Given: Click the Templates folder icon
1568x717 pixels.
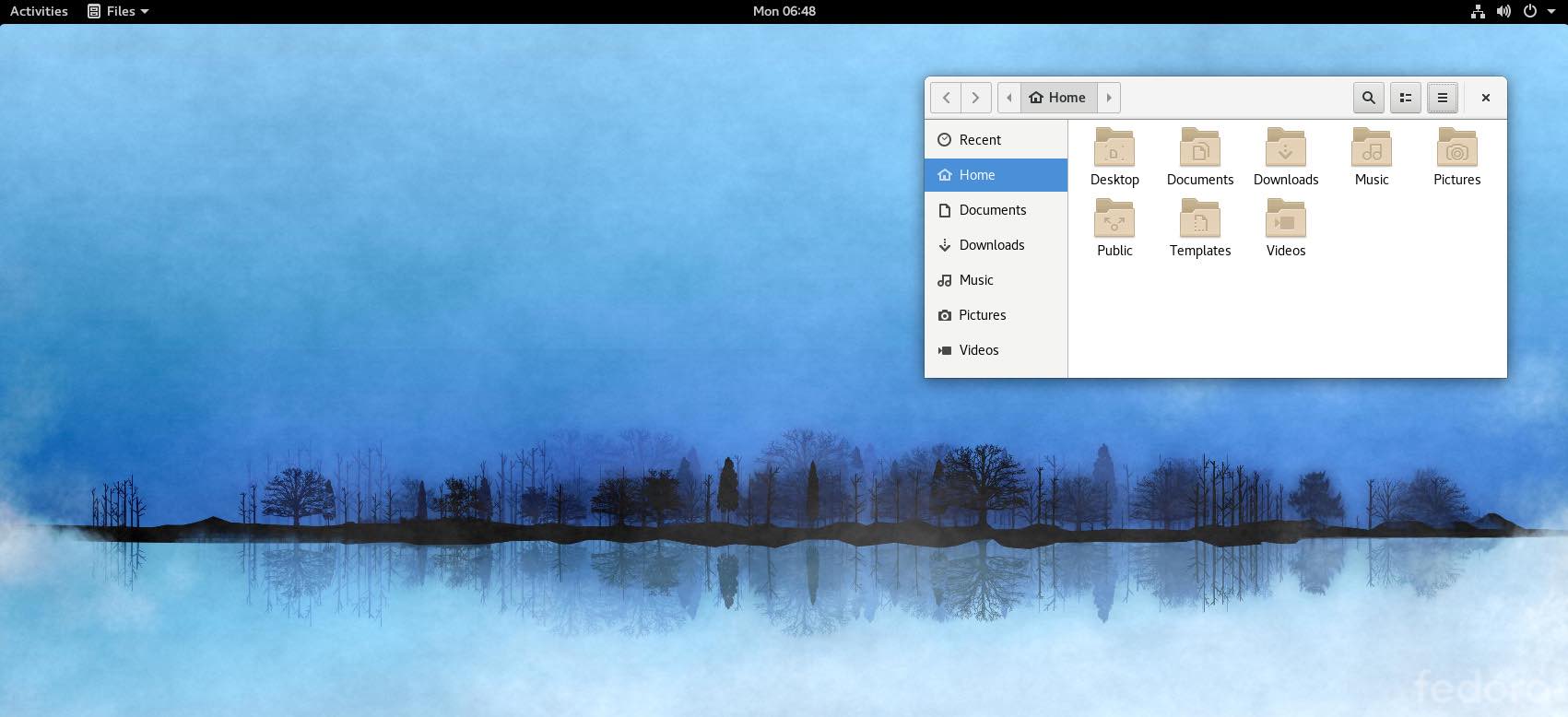Looking at the screenshot, I should [1200, 219].
